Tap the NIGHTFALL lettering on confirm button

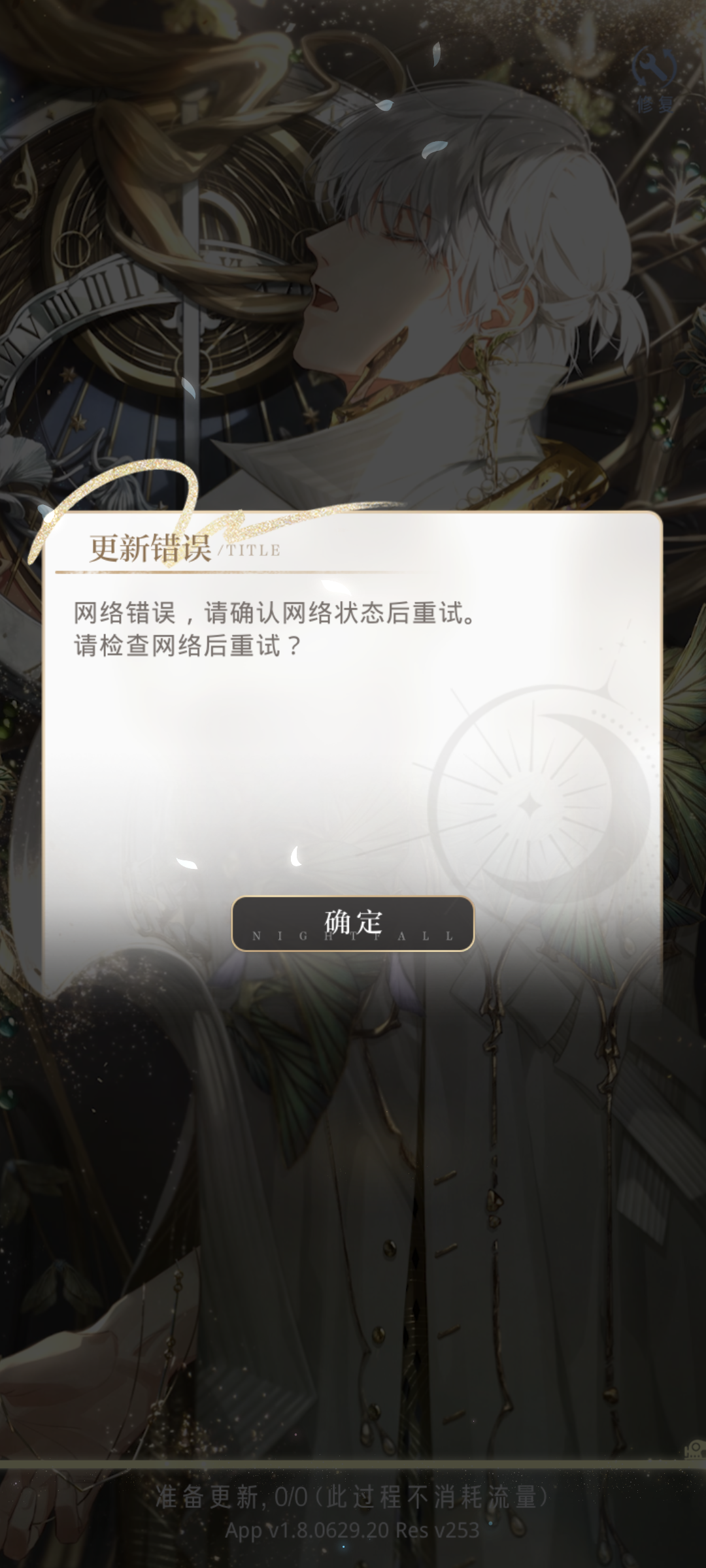353,936
